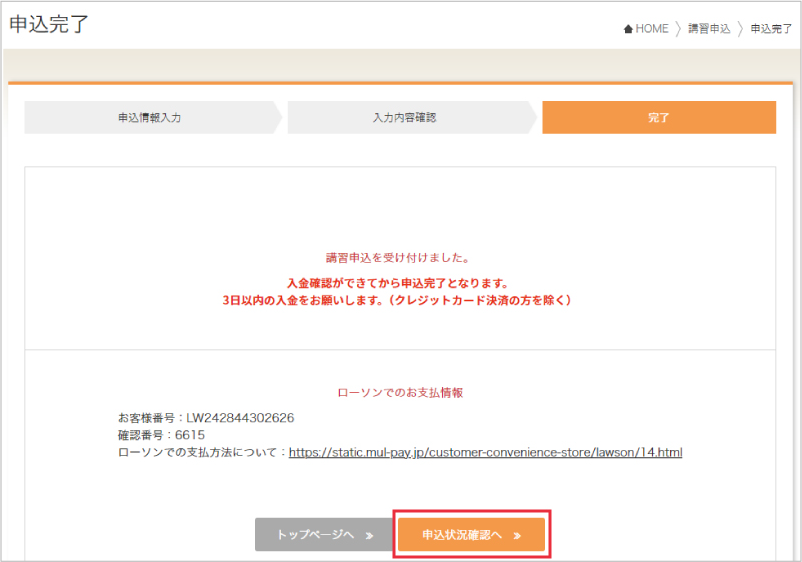Click the 申込完了 page heading
This screenshot has height=562, width=802.
click(x=49, y=25)
